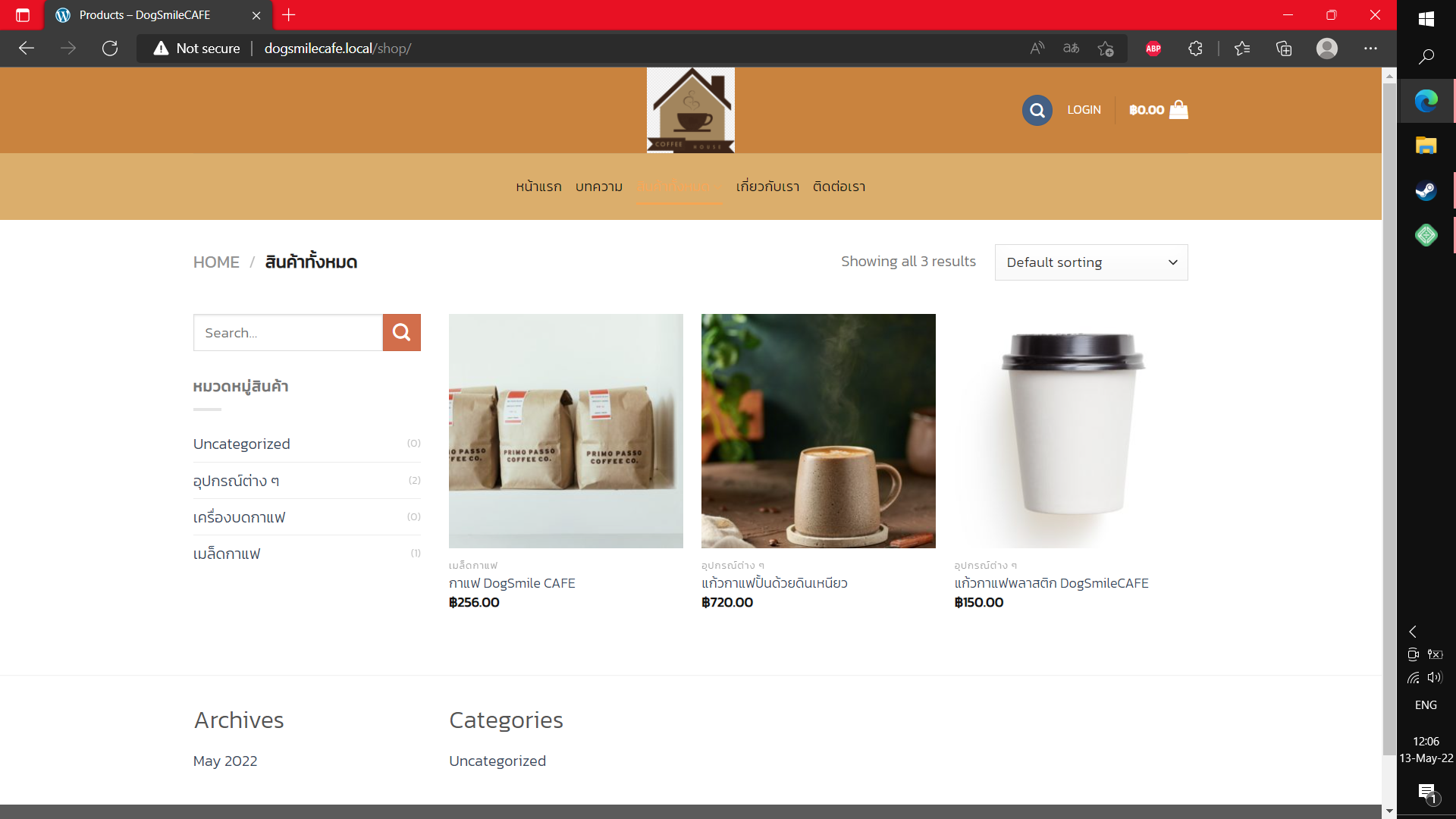Click the บทความ menu item
Screen dimensions: 1456x819
(x=598, y=187)
